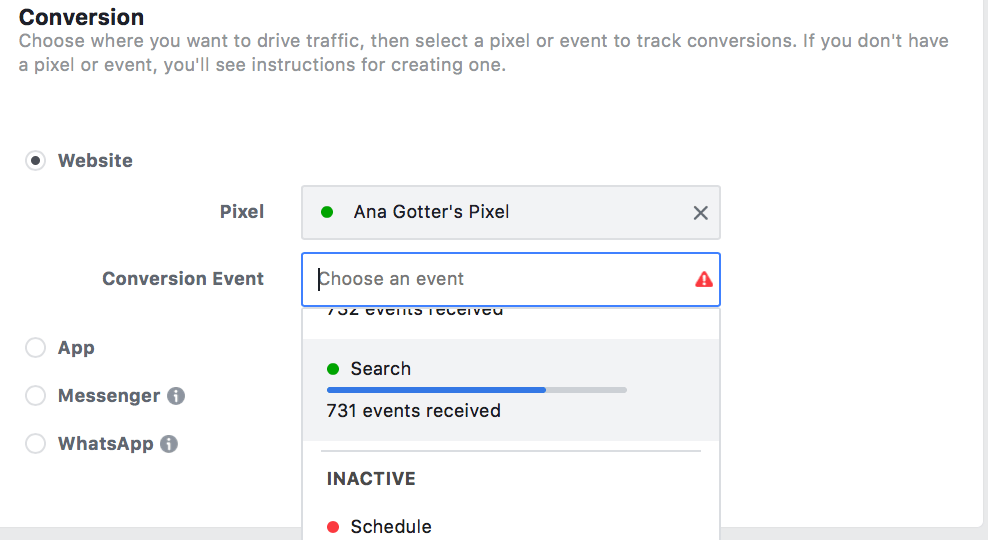Select the Website radio button

(35, 161)
